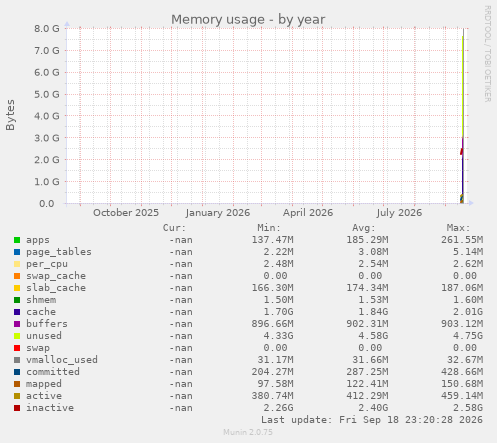This screenshot has width=497, height=443.
Task: Click the 'cache' legend label
Action: pyautogui.click(x=41, y=312)
